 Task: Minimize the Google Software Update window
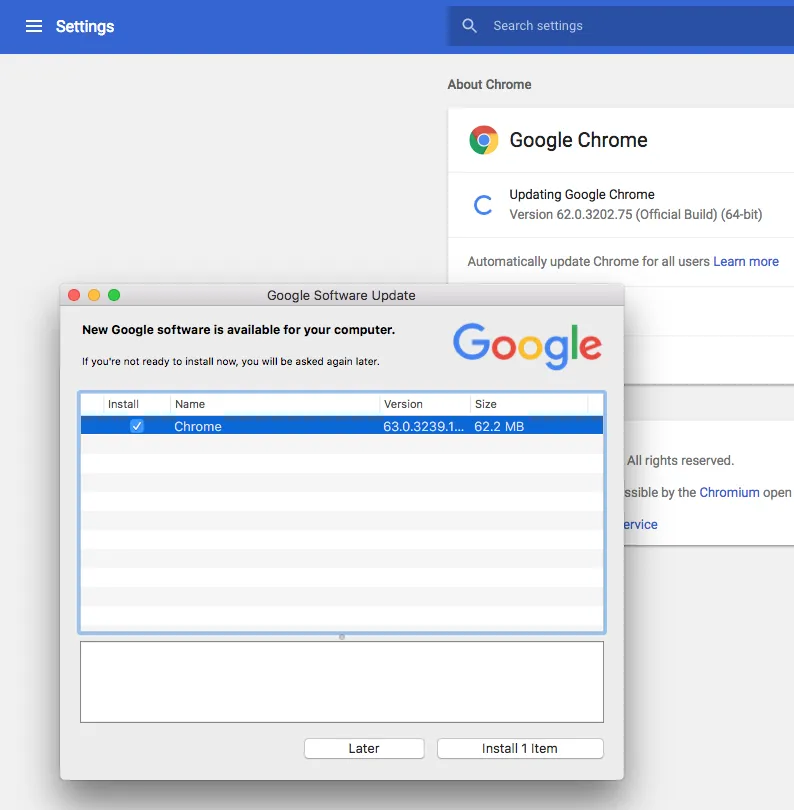(94, 295)
